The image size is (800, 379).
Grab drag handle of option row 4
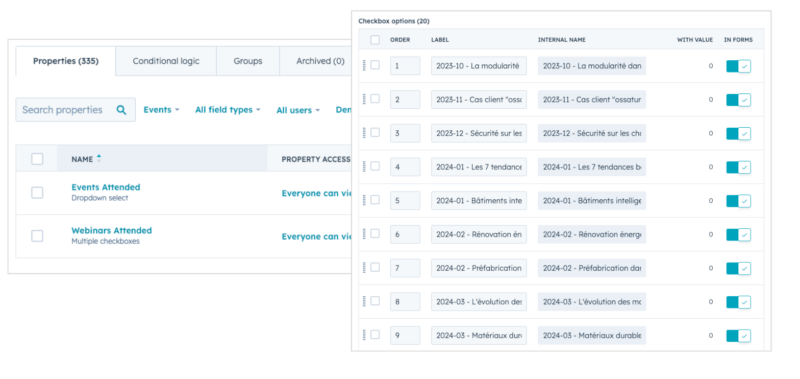(364, 166)
